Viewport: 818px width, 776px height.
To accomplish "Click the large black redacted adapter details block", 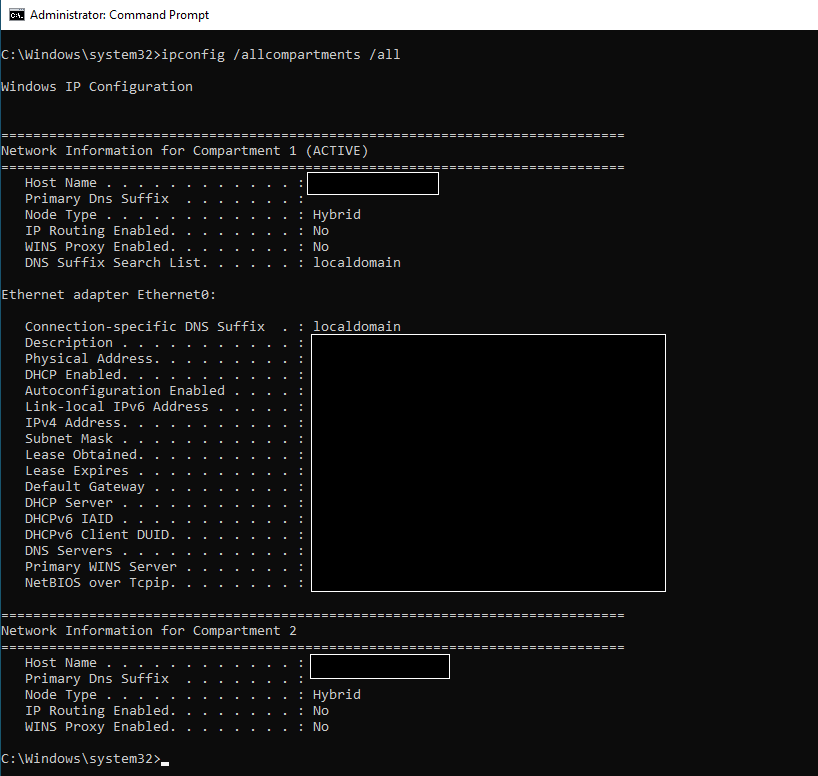I will tap(488, 462).
